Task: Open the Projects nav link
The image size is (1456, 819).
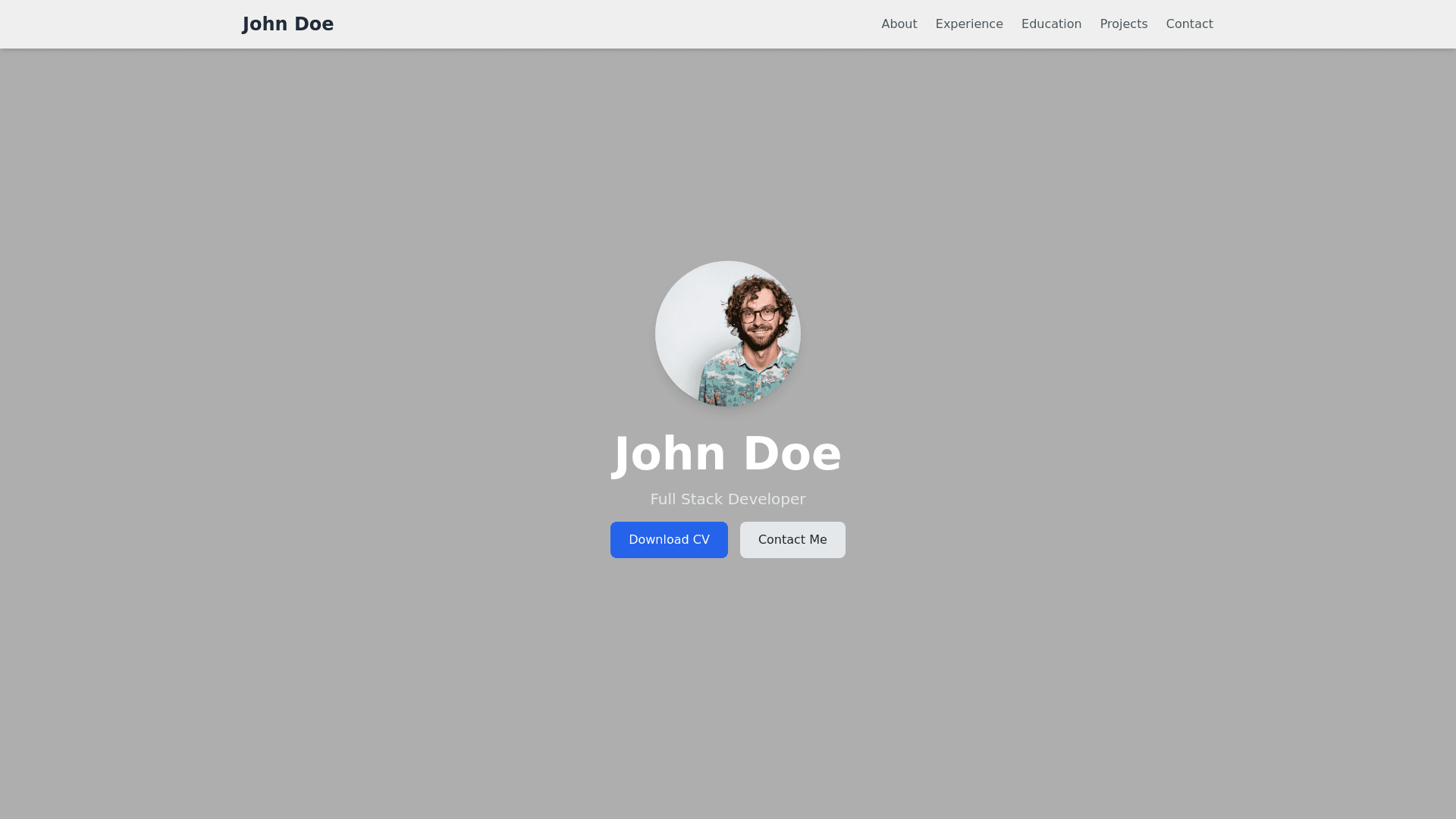Action: pyautogui.click(x=1123, y=24)
